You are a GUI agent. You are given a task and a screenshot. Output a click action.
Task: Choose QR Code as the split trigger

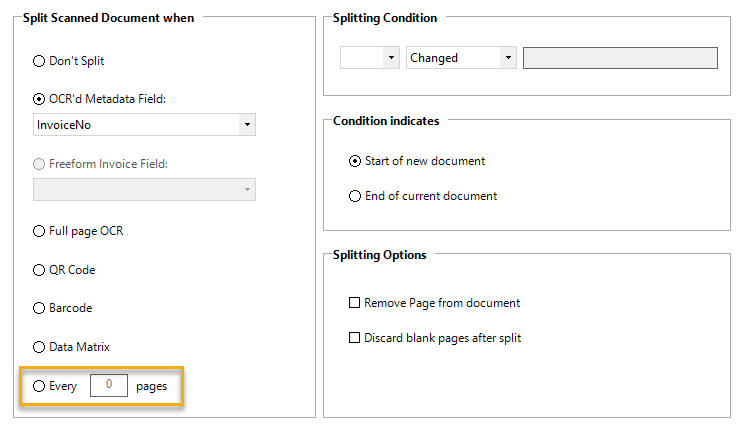click(40, 270)
